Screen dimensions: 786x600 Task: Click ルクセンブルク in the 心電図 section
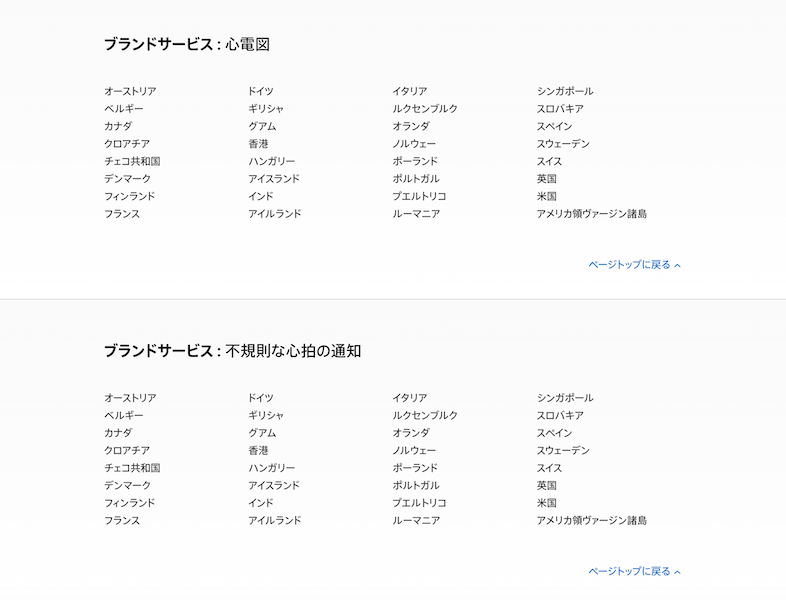[425, 109]
